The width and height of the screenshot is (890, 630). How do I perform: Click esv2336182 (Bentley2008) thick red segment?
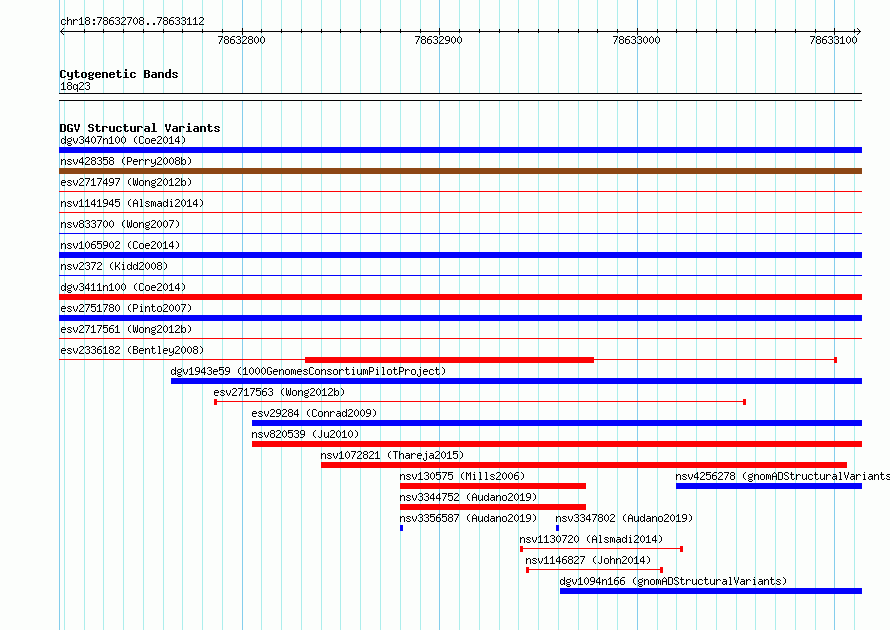pyautogui.click(x=450, y=360)
